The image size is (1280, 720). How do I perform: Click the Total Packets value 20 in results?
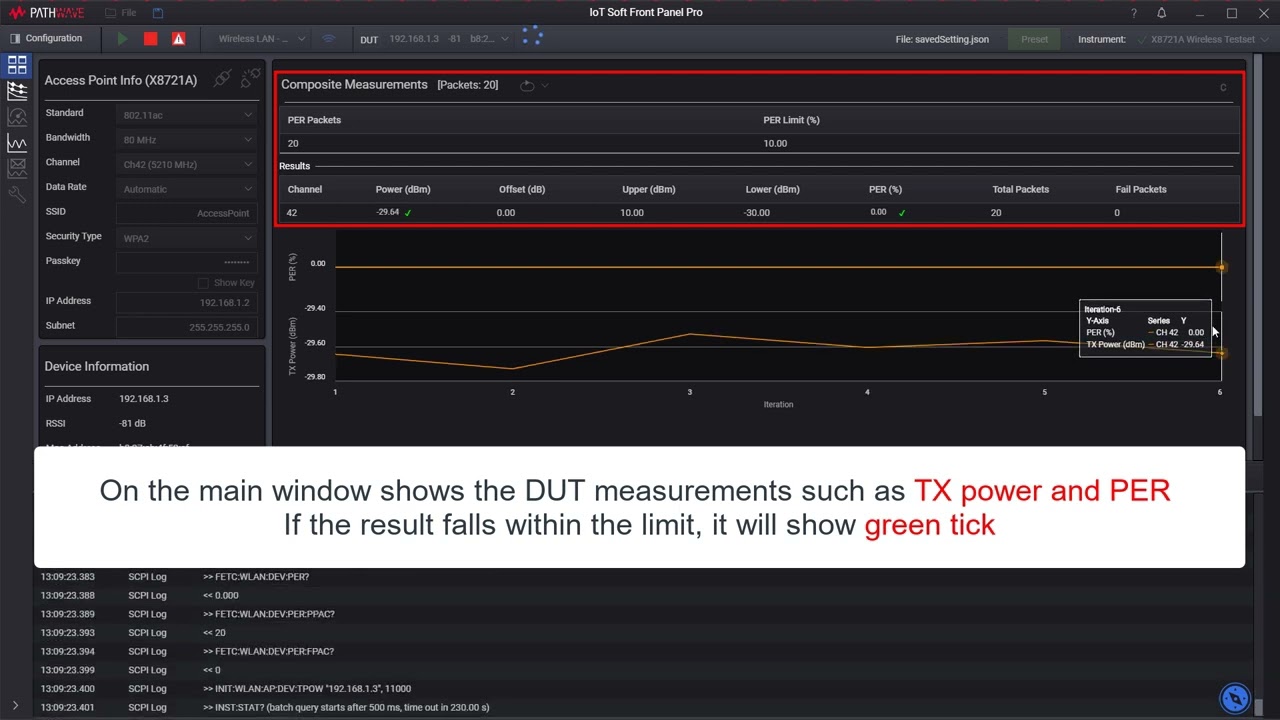(x=996, y=212)
